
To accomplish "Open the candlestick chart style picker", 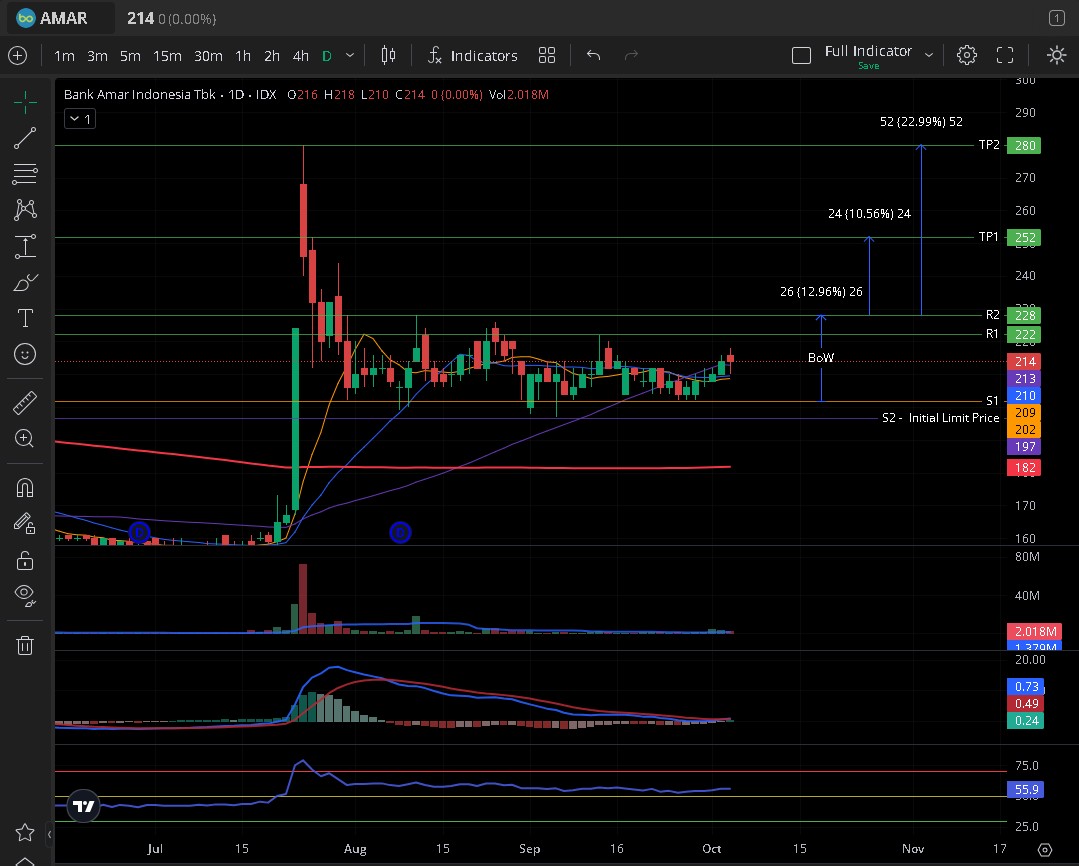I will pyautogui.click(x=389, y=56).
